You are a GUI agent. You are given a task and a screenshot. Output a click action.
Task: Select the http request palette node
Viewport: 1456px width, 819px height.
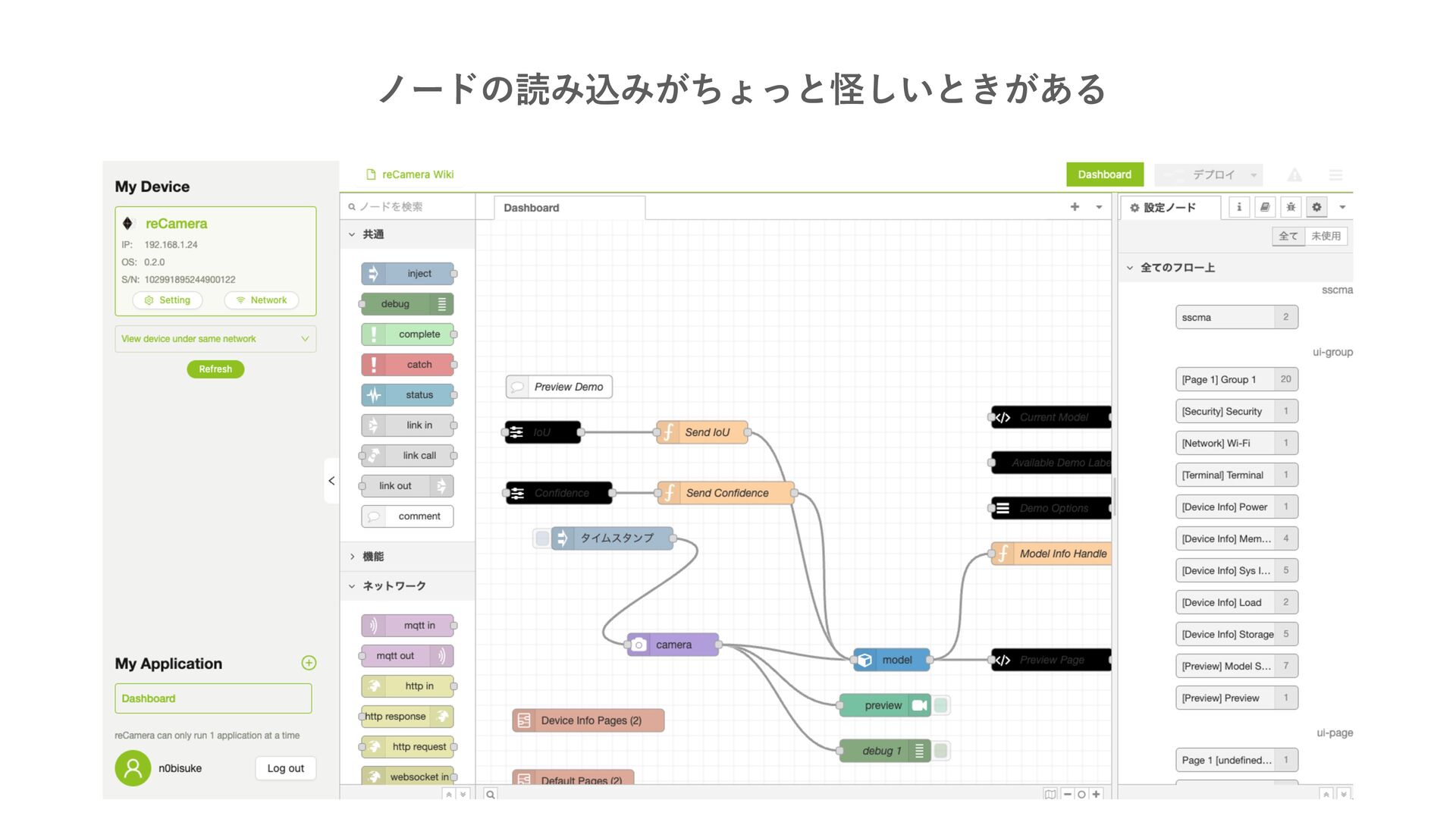coord(408,747)
